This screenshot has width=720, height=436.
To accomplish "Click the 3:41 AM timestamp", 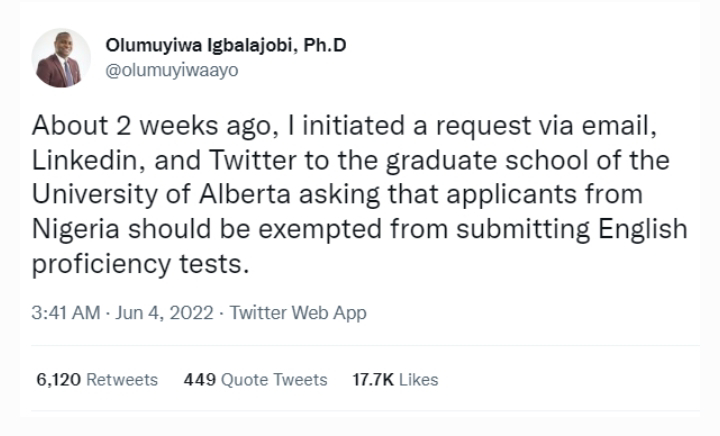I will pos(65,313).
